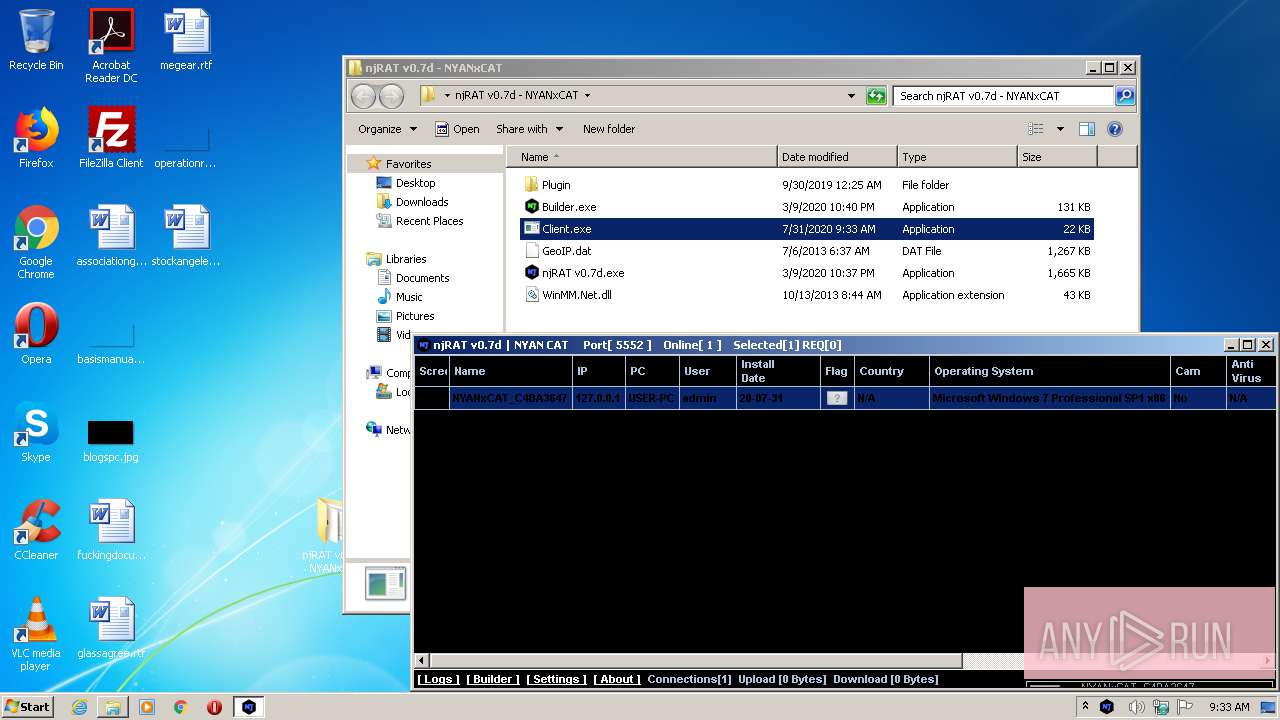Image resolution: width=1280 pixels, height=720 pixels.
Task: Sort files by Name column
Action: [642, 157]
